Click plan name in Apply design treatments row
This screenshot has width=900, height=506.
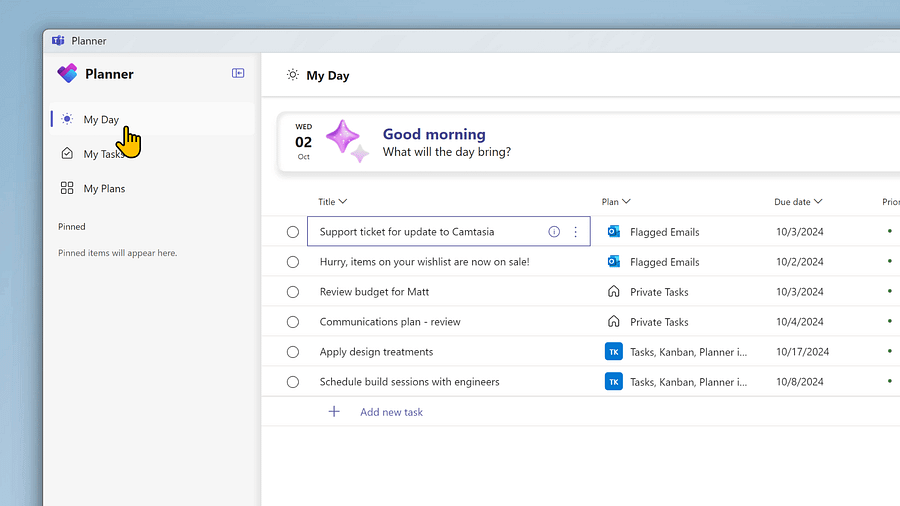pyautogui.click(x=689, y=352)
